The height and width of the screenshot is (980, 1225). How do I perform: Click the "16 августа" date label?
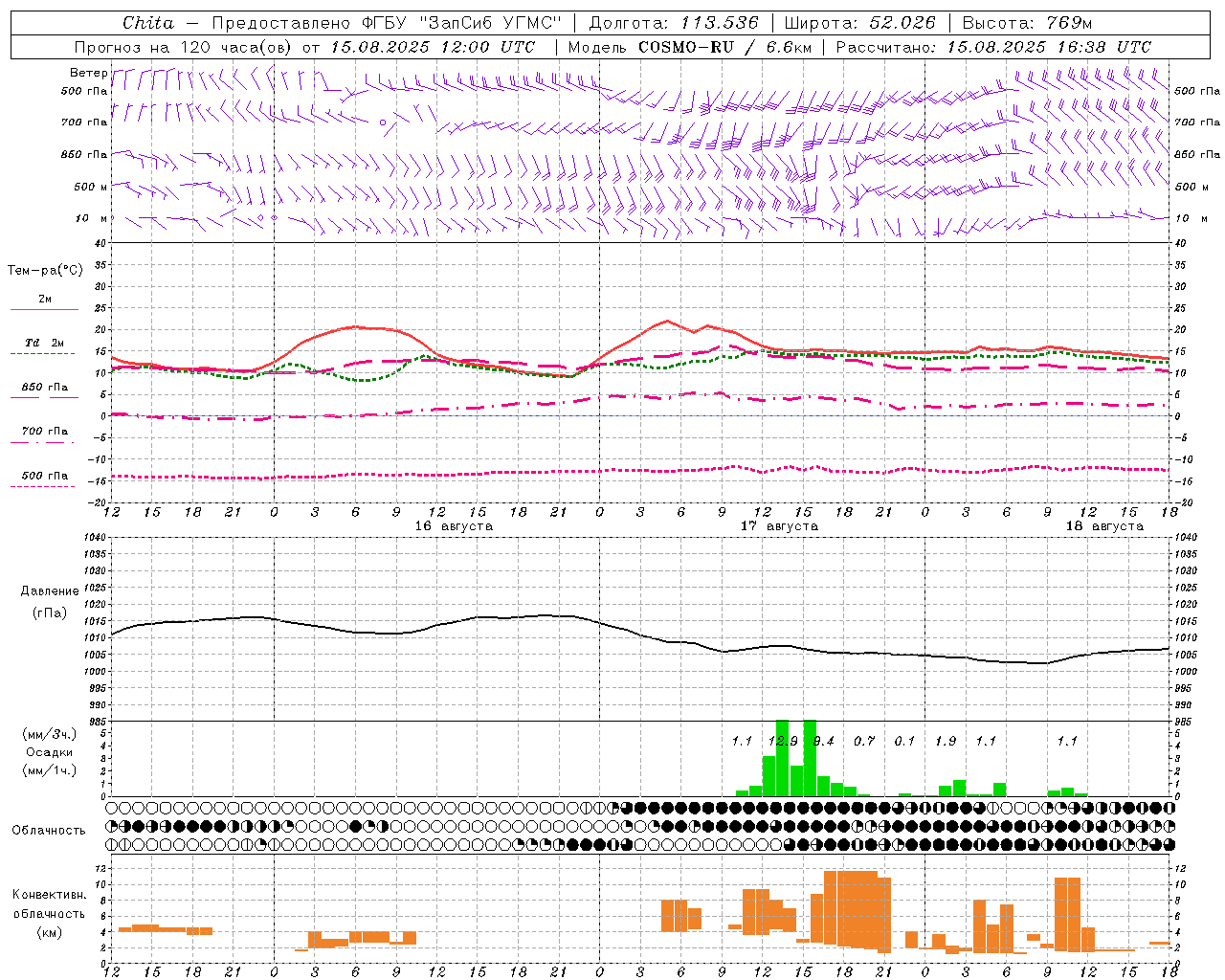click(x=454, y=526)
